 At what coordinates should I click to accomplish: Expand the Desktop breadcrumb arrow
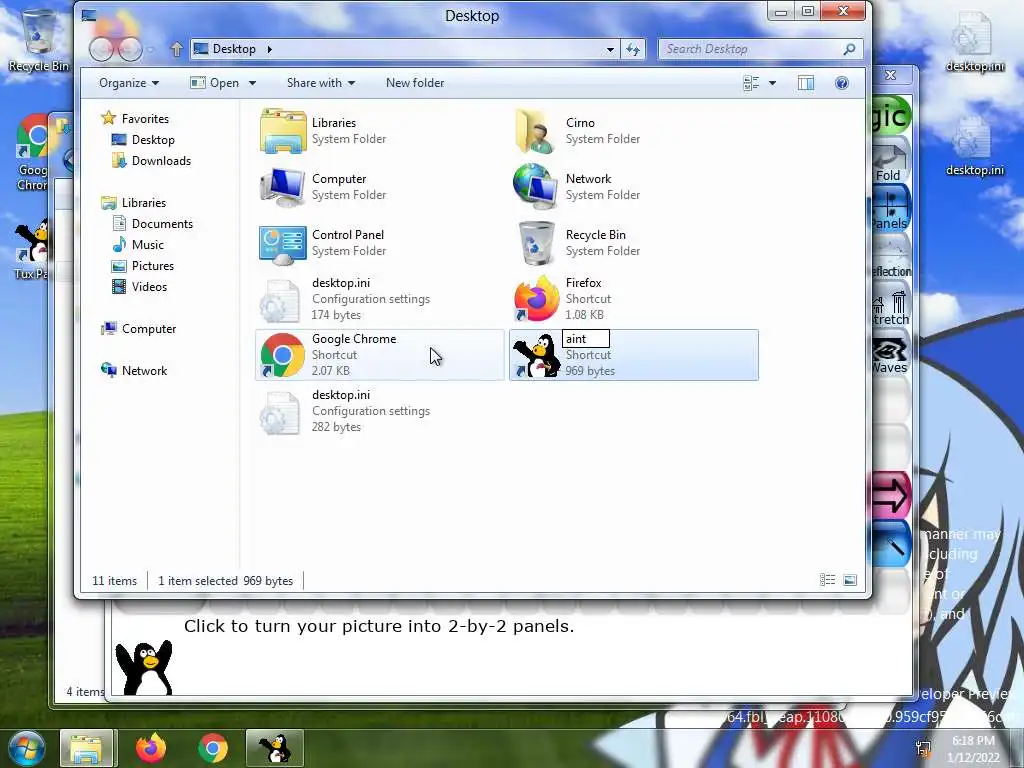click(269, 49)
